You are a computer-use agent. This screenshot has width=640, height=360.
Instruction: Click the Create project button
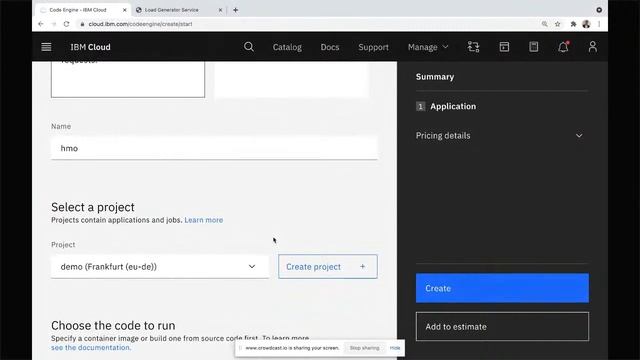coord(328,267)
